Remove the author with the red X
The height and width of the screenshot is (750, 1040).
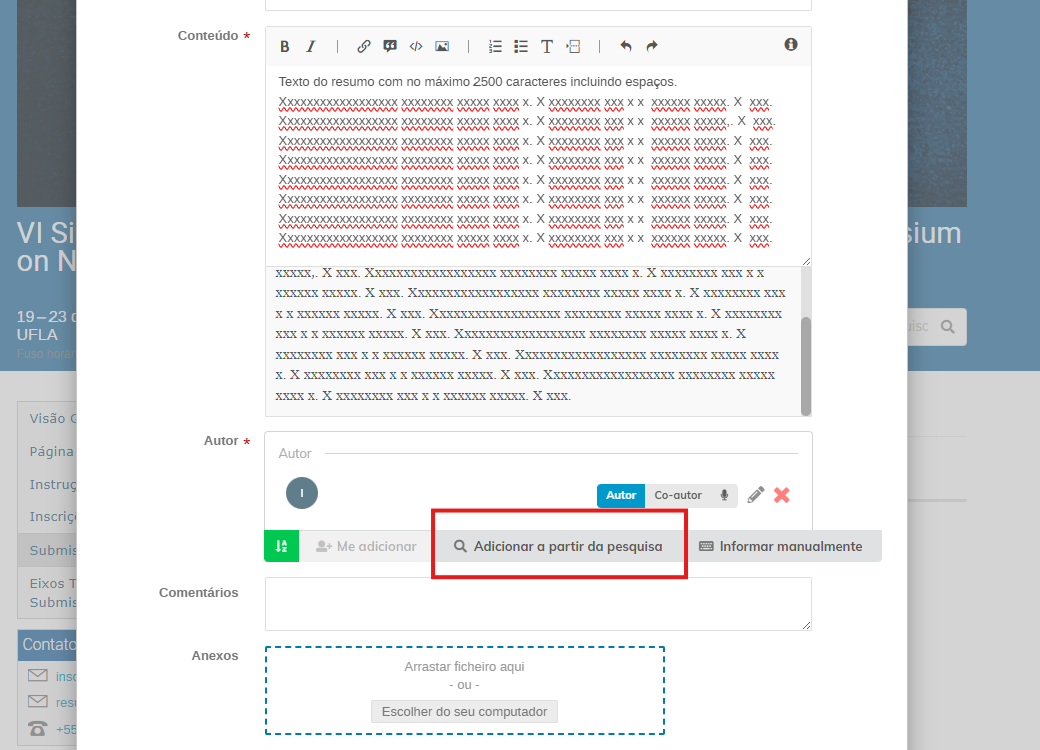pos(782,495)
